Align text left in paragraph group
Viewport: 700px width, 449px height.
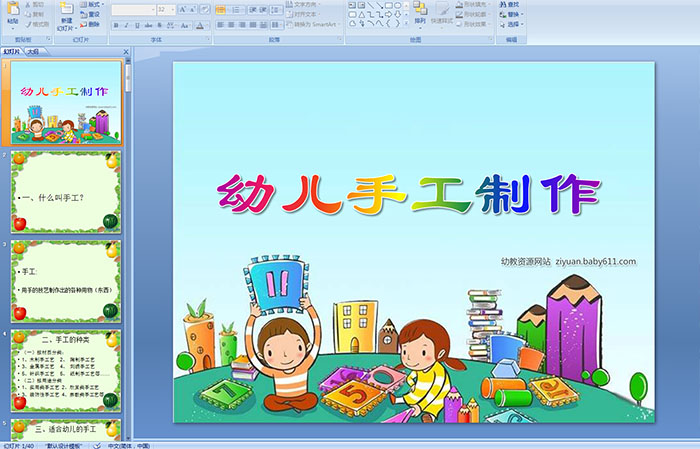[x=220, y=25]
